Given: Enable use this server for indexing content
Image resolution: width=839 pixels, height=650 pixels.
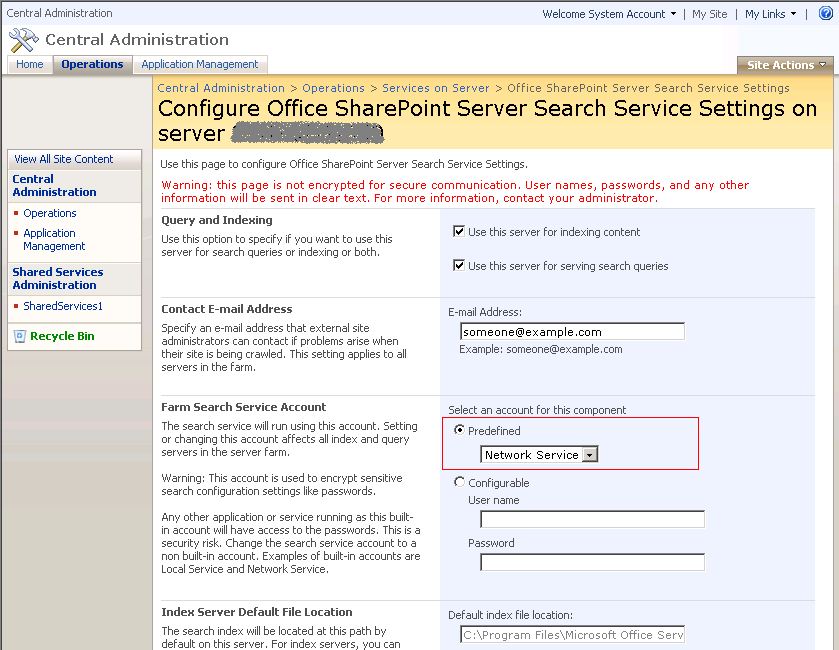Looking at the screenshot, I should [459, 232].
